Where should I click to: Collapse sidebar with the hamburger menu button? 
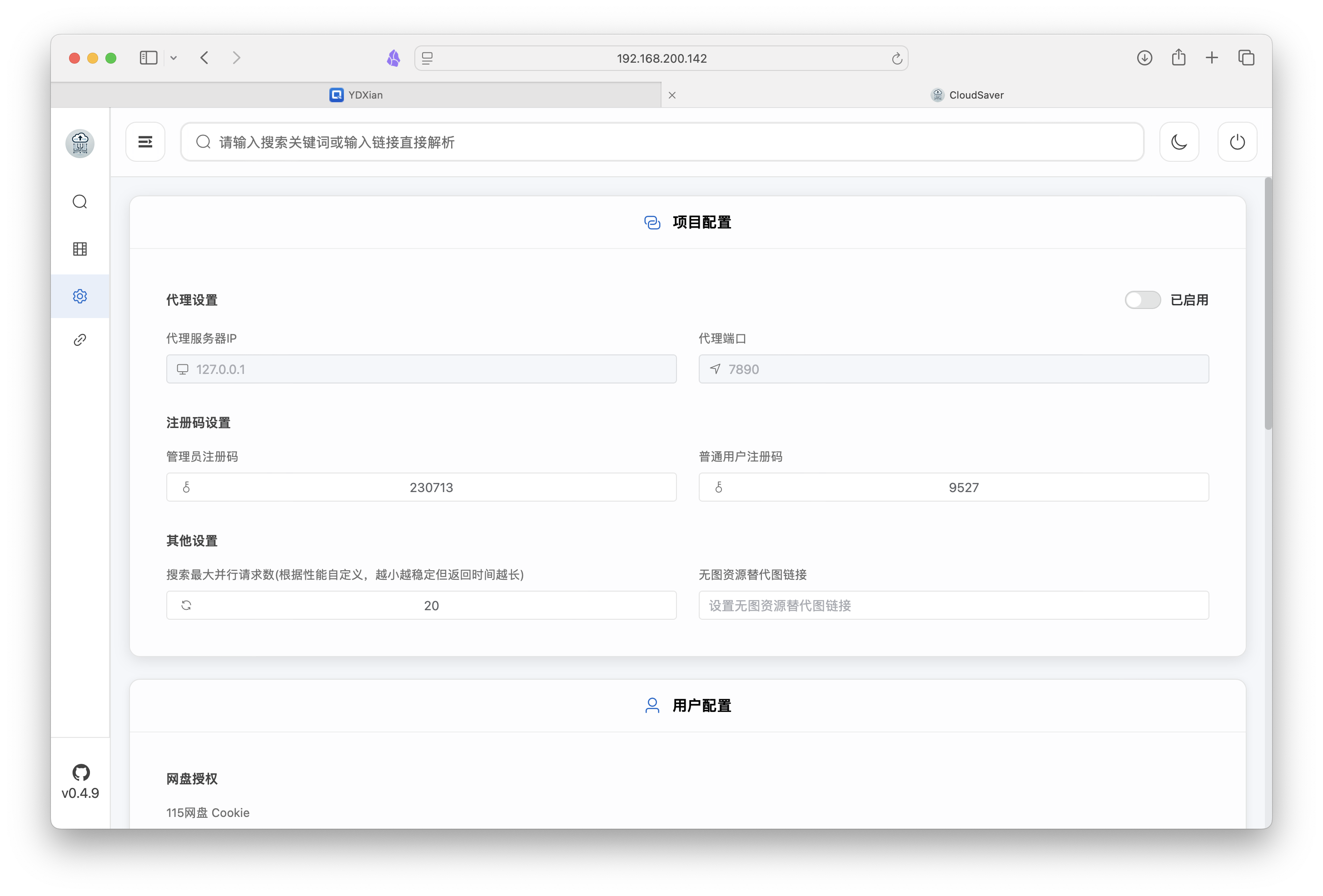tap(145, 142)
